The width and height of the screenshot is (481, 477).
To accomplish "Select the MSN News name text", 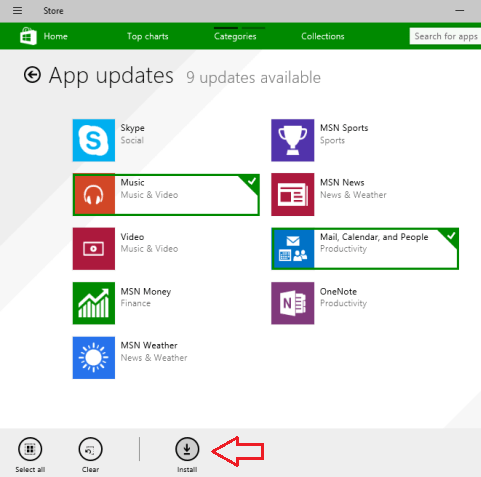I will [x=342, y=183].
